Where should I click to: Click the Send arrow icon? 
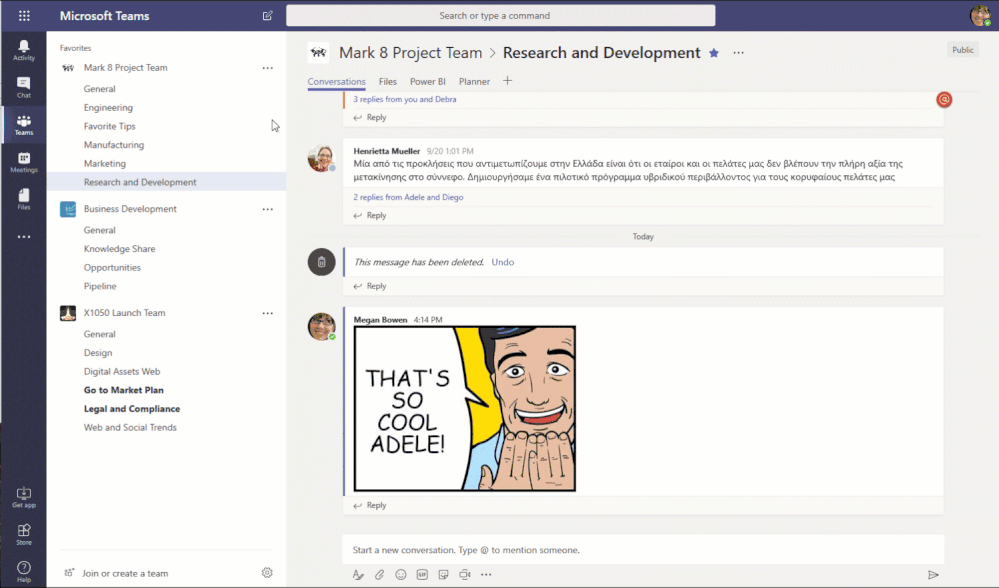point(933,575)
